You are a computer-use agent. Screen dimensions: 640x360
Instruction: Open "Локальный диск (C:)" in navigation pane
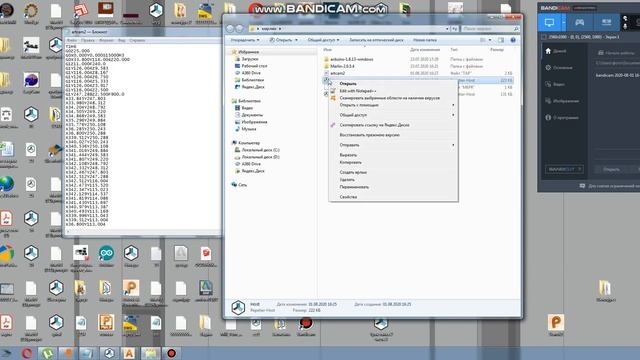[x=260, y=150]
